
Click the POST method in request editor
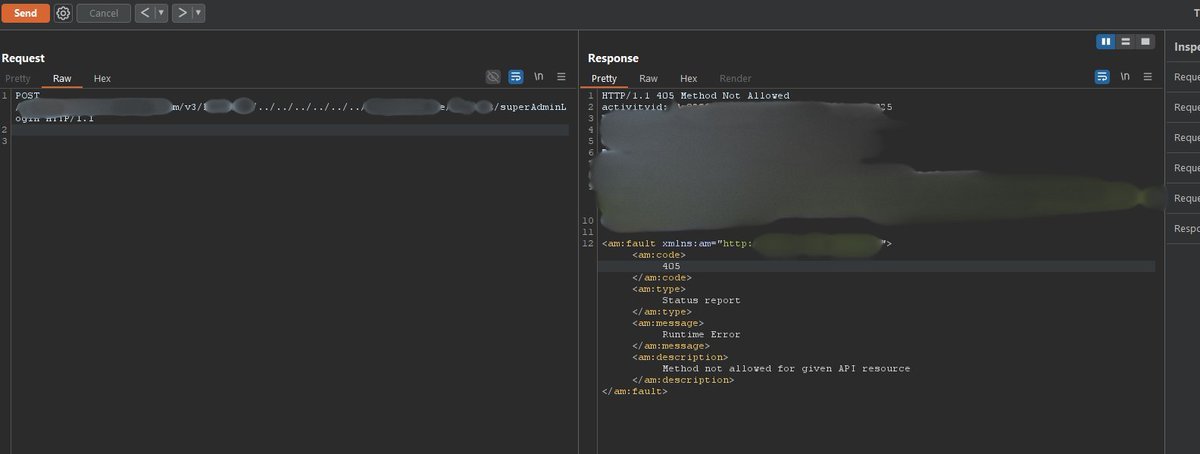tap(28, 96)
